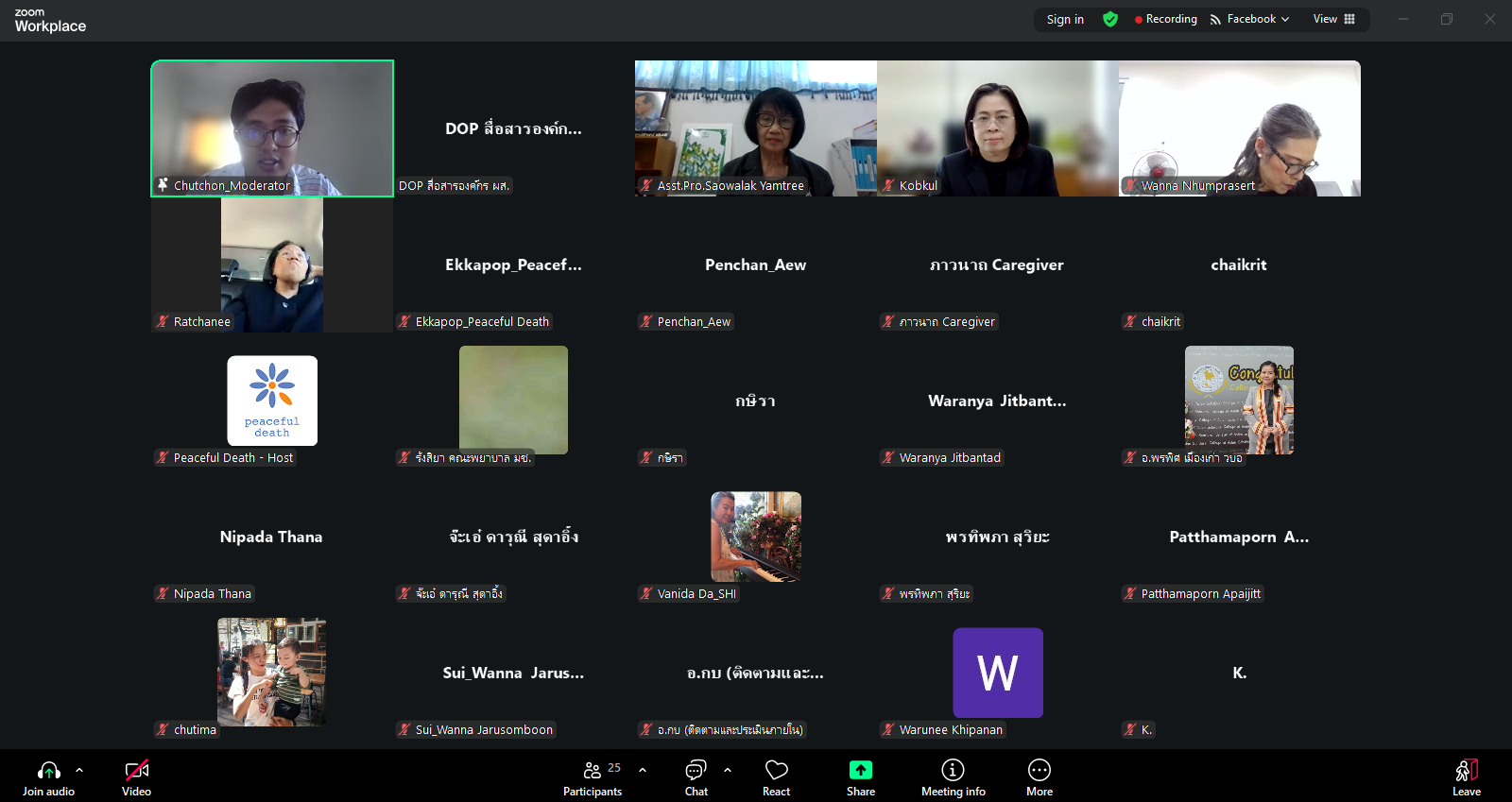Select the Warunee Khipanan purple avatar tile
This screenshot has height=802, width=1512.
coord(998,673)
